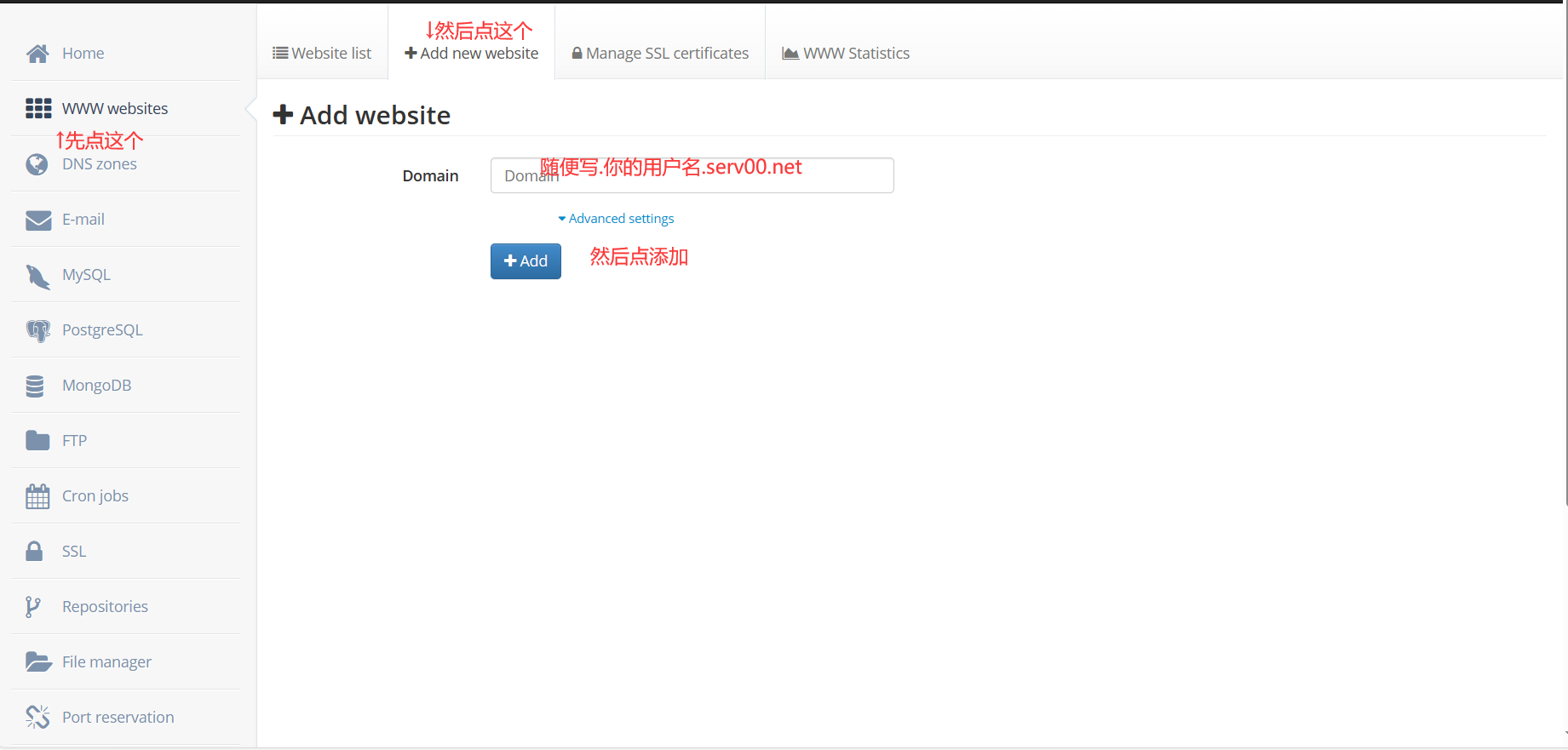1568x750 pixels.
Task: Click the WWW websites grid icon
Action: tap(38, 108)
